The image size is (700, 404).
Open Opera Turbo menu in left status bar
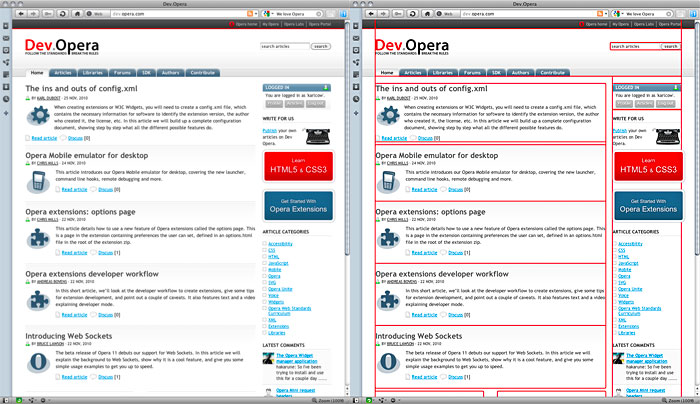44,400
